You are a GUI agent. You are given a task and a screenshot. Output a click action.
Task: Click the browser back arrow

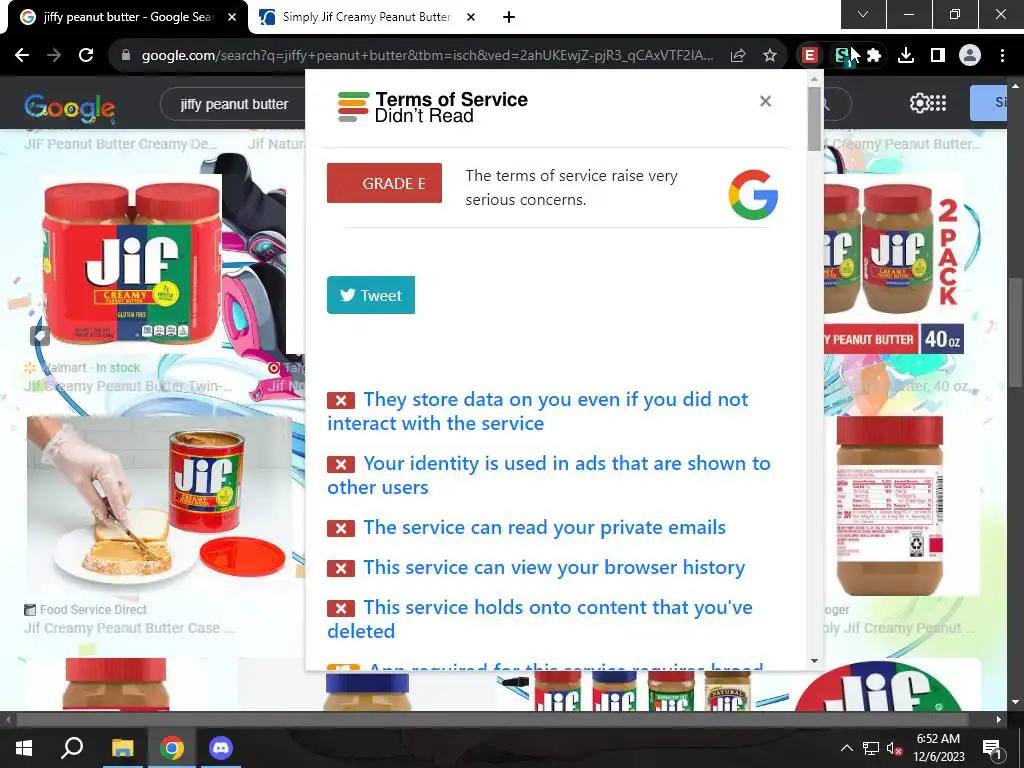click(x=22, y=56)
